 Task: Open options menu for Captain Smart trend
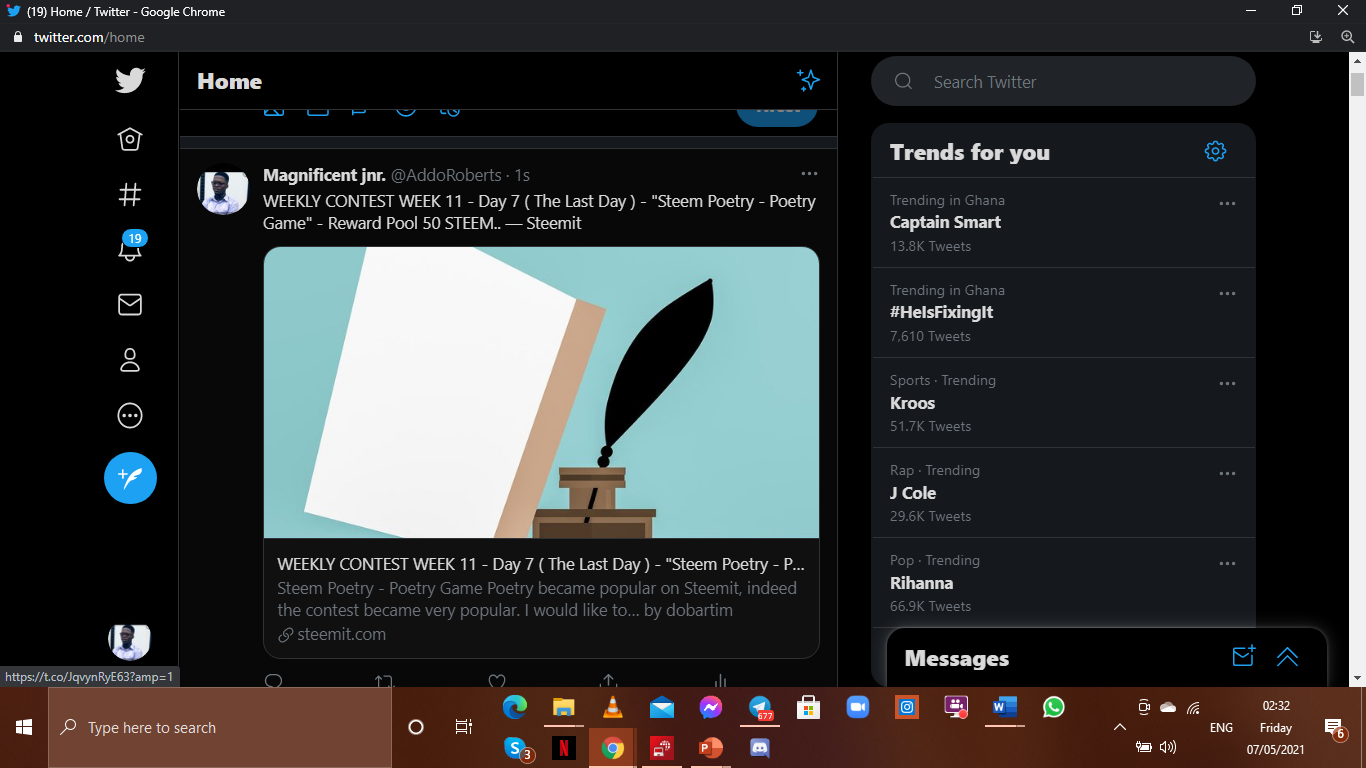pyautogui.click(x=1227, y=203)
